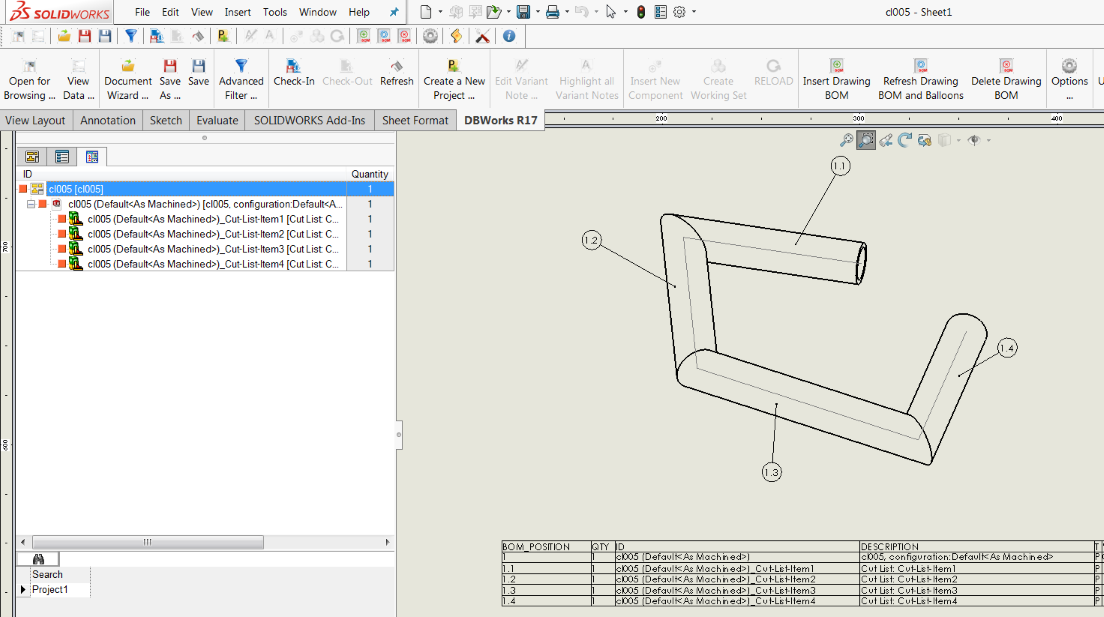Click the Advanced Filter button
Screen dimensions: 1104x617
[x=241, y=79]
